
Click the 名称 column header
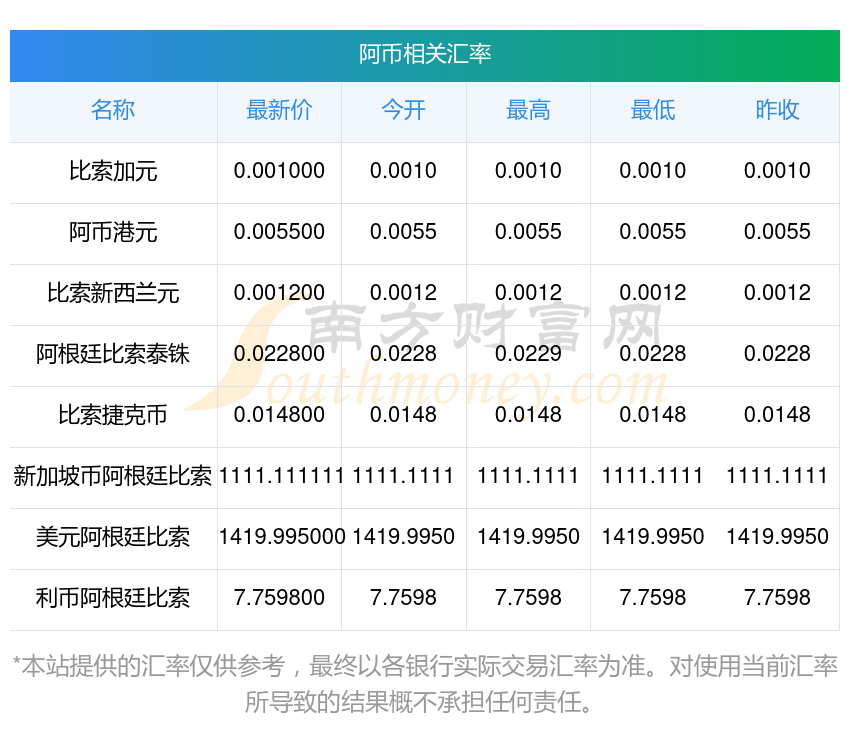[113, 110]
